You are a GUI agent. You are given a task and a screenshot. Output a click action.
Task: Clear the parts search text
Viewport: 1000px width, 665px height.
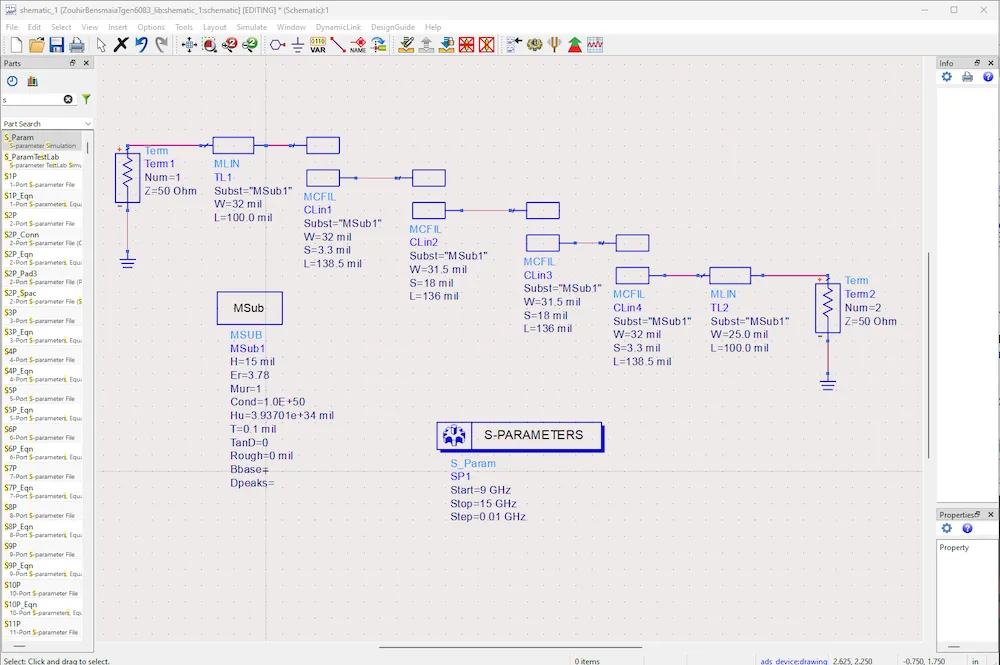tap(68, 99)
